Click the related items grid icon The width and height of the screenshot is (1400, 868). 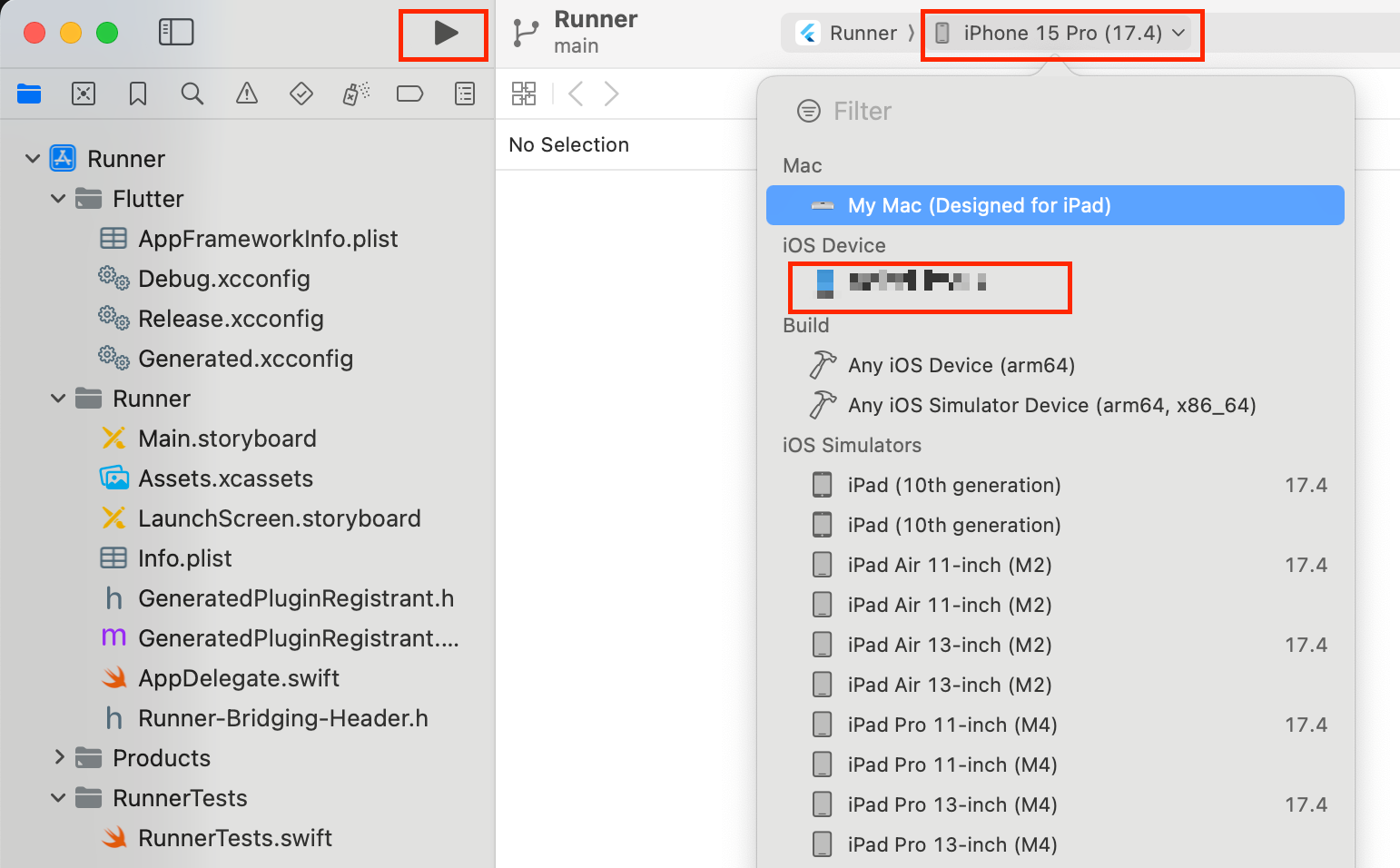tap(524, 94)
